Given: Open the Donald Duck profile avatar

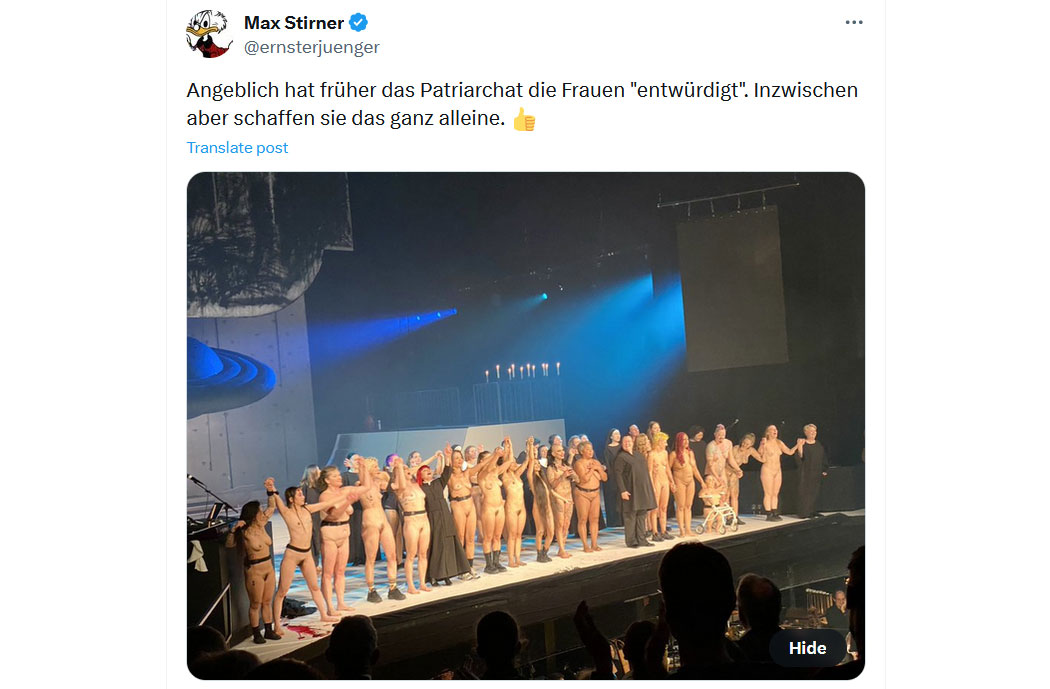Looking at the screenshot, I should pyautogui.click(x=208, y=34).
